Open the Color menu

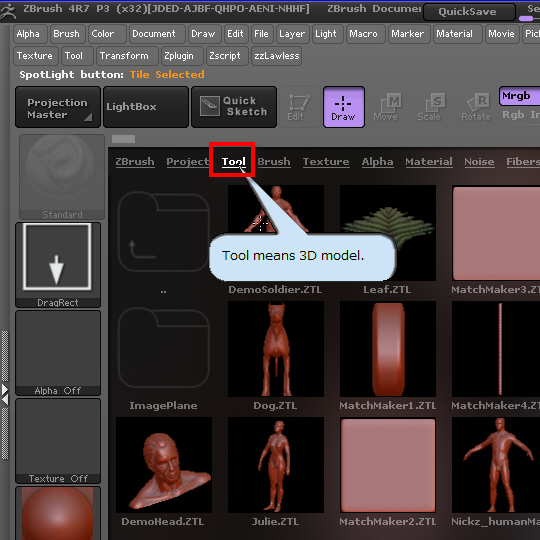point(107,34)
